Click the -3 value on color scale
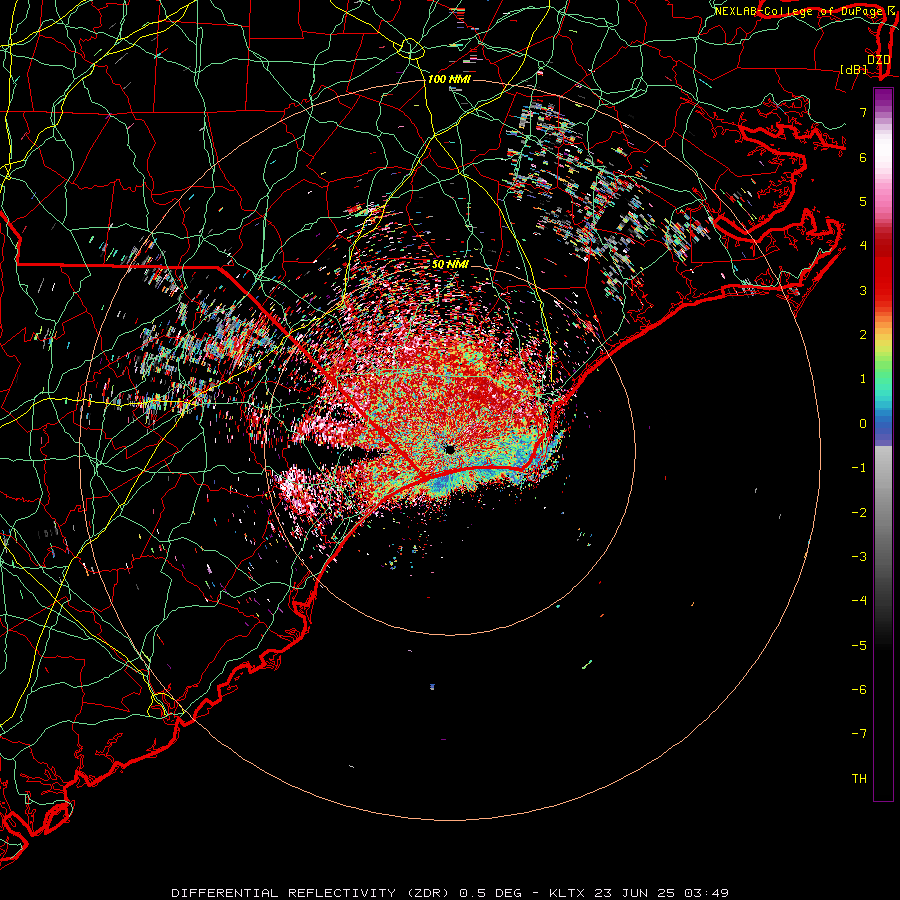Image resolution: width=900 pixels, height=900 pixels. coord(859,557)
